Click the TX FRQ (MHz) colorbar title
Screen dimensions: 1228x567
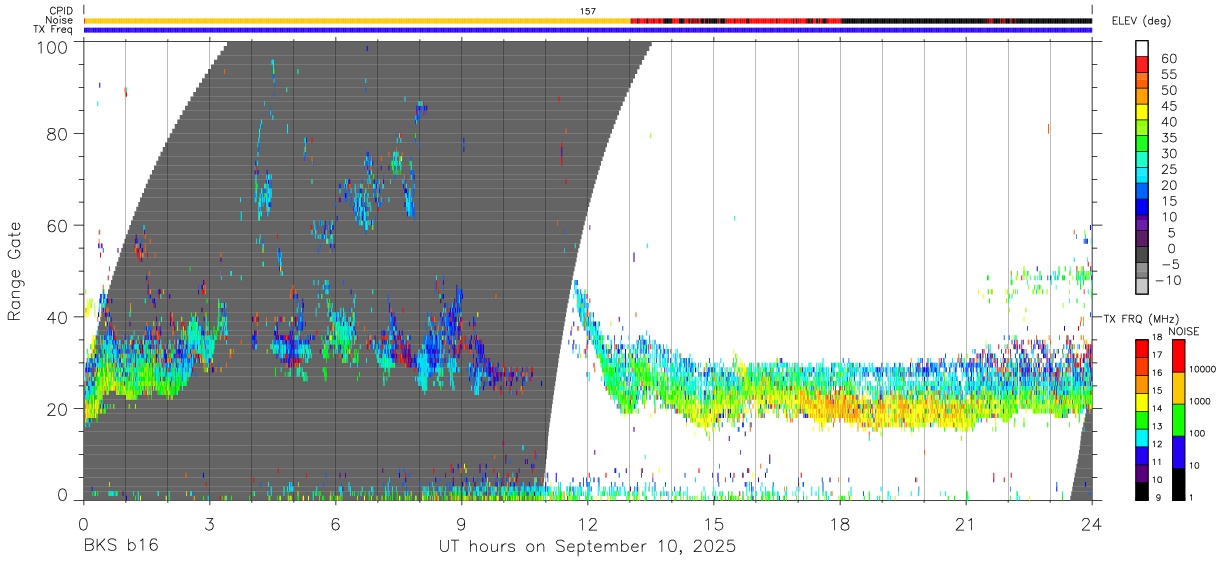1143,318
